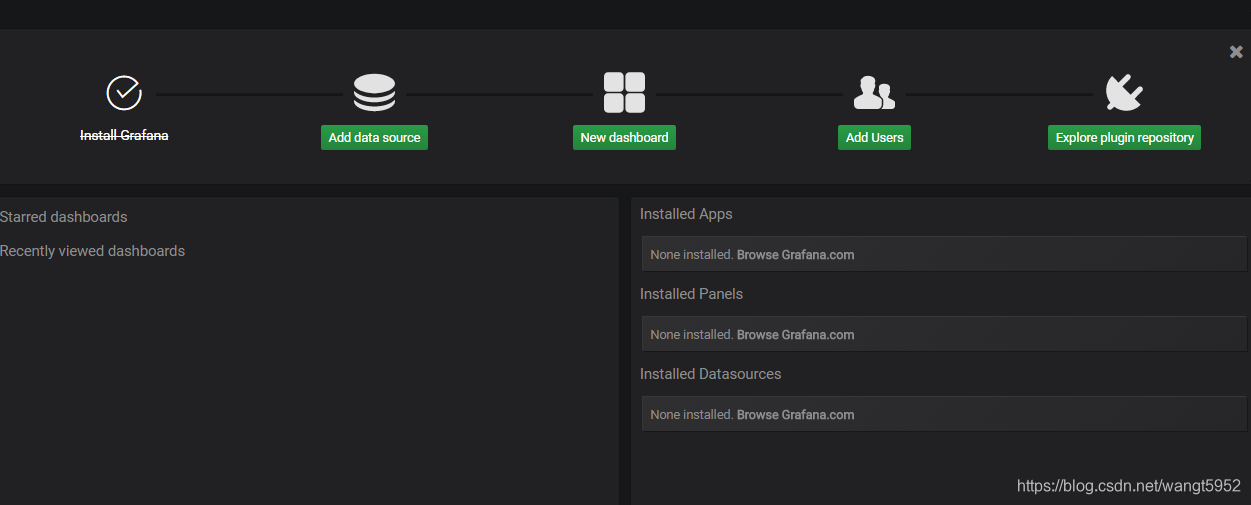Viewport: 1251px width, 505px height.
Task: Click the Starred dashboards heading
Action: tap(64, 217)
